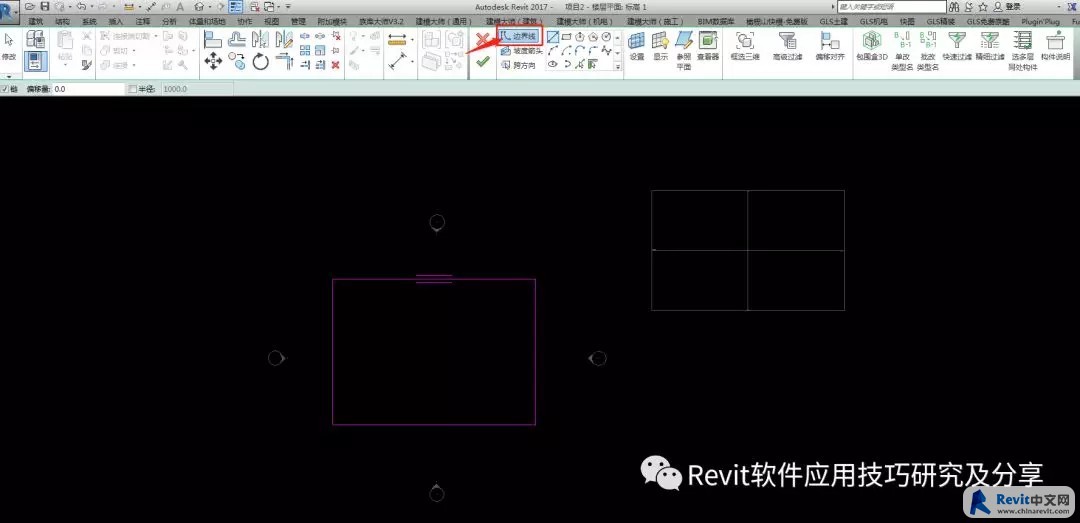Click the 参照平面 reference plane tool

tap(683, 51)
